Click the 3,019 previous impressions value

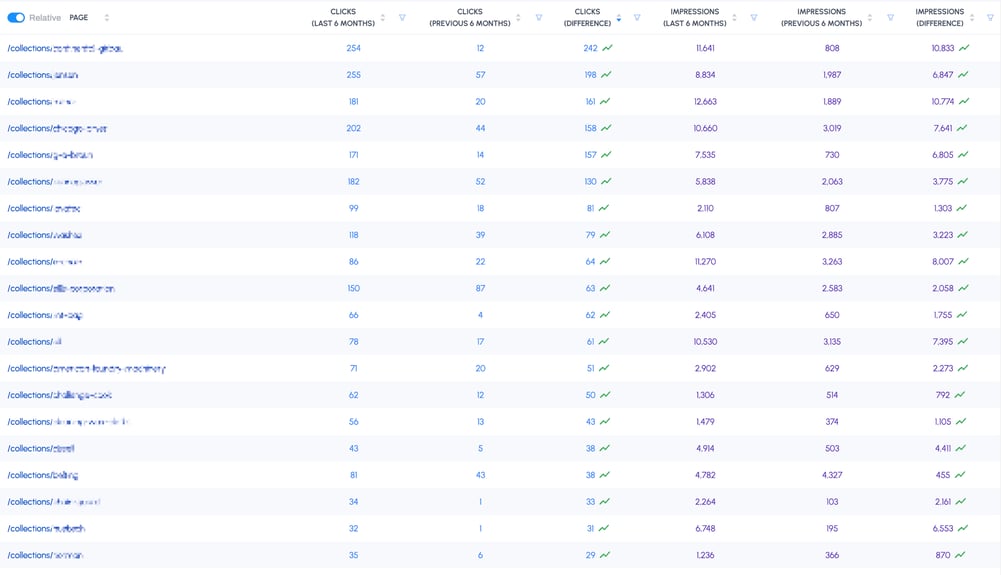tap(832, 128)
